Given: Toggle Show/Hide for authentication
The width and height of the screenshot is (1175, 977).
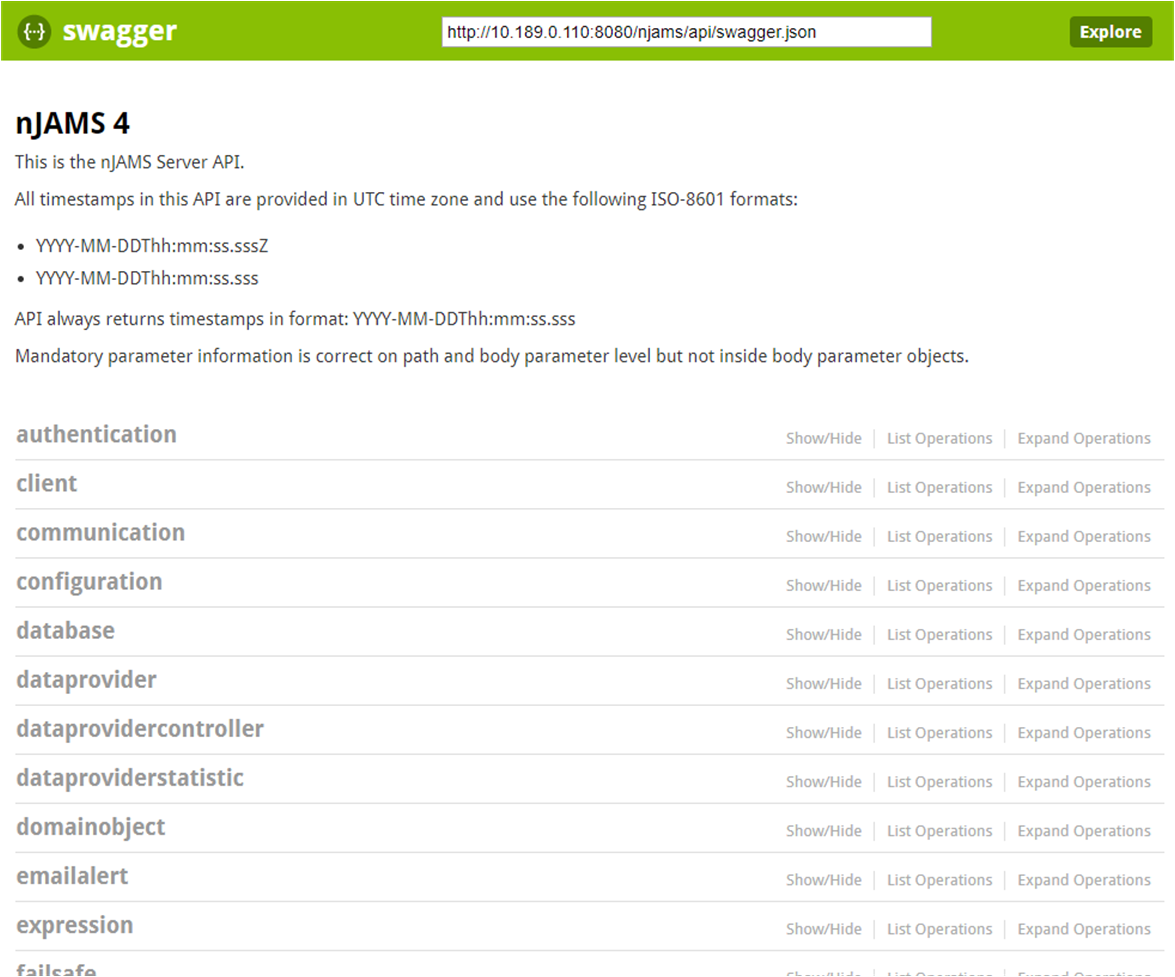Looking at the screenshot, I should click(824, 438).
